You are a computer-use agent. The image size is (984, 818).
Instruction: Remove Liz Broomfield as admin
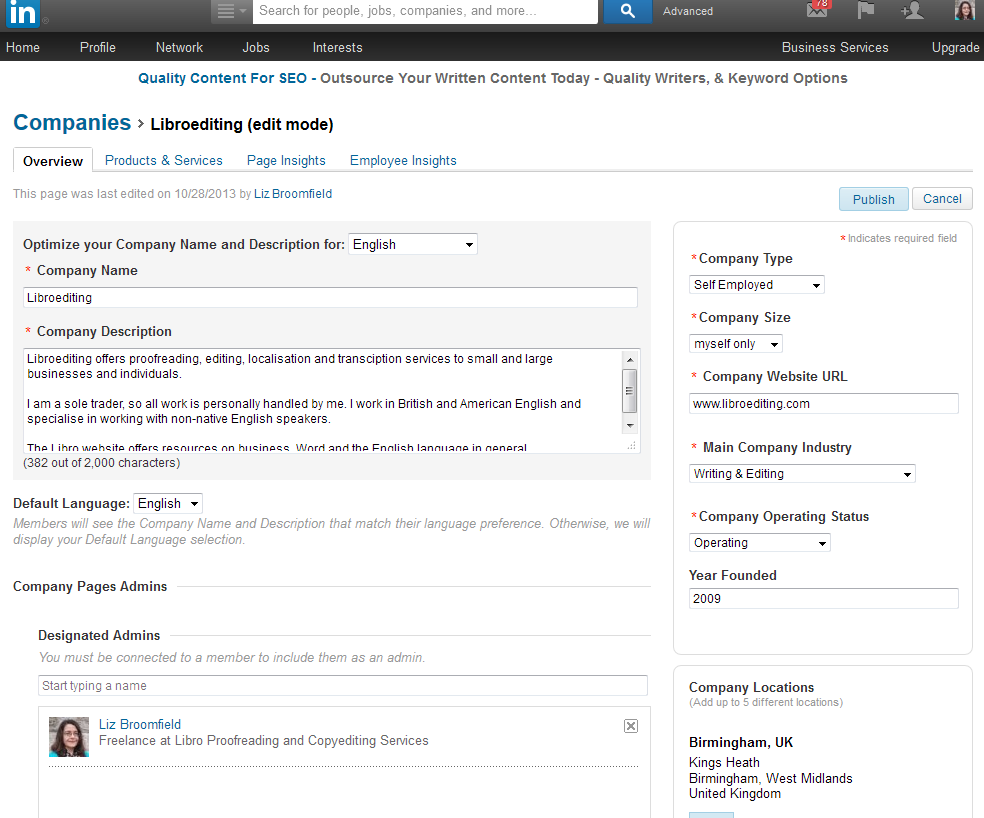(x=631, y=726)
